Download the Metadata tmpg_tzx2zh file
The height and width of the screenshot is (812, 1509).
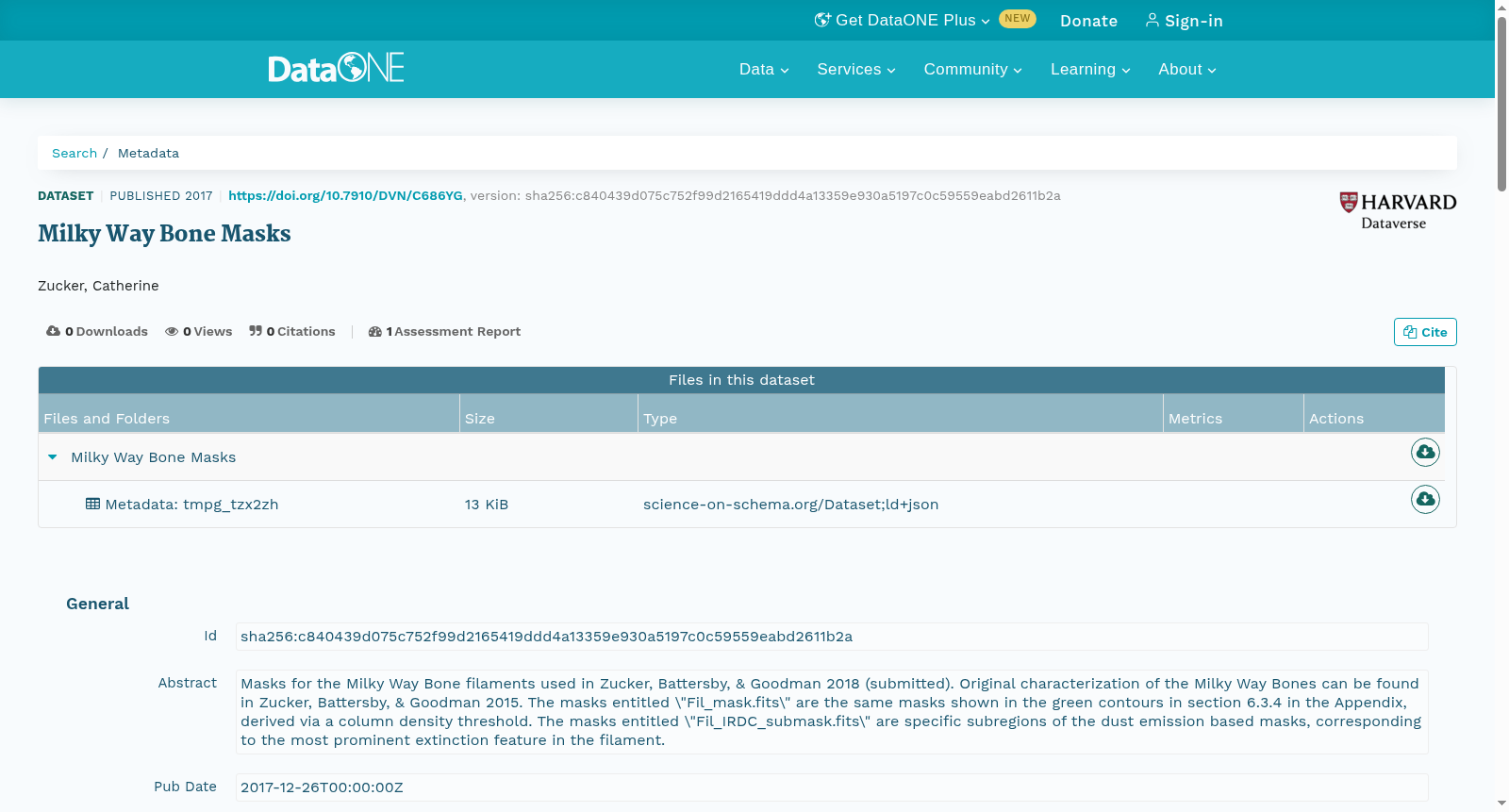(1425, 499)
